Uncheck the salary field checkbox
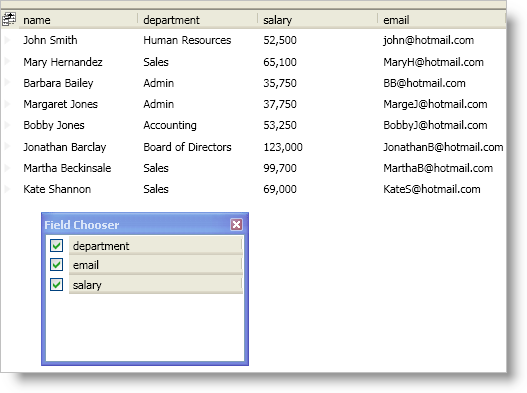This screenshot has width=527, height=393. (56, 284)
